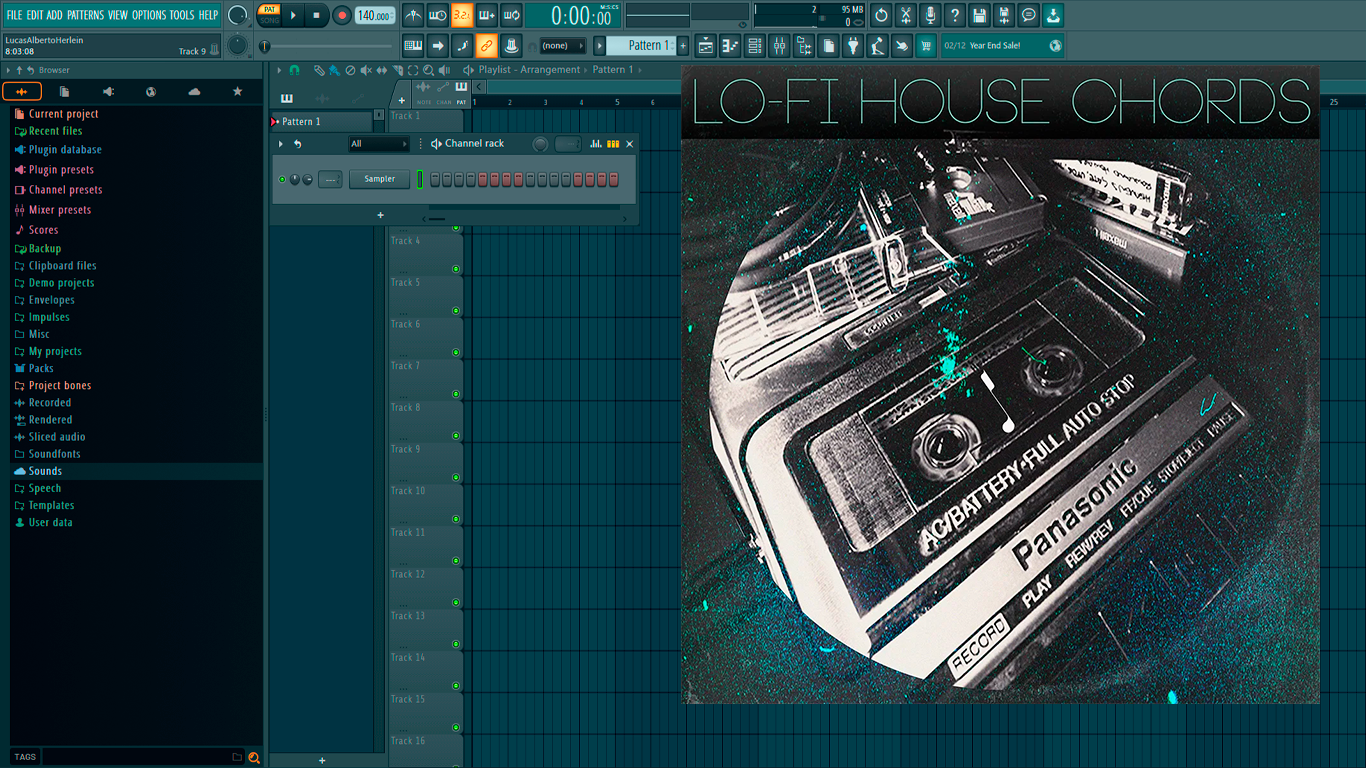Select the Playlist mute tool
Screen dimensions: 1366x768
point(366,70)
